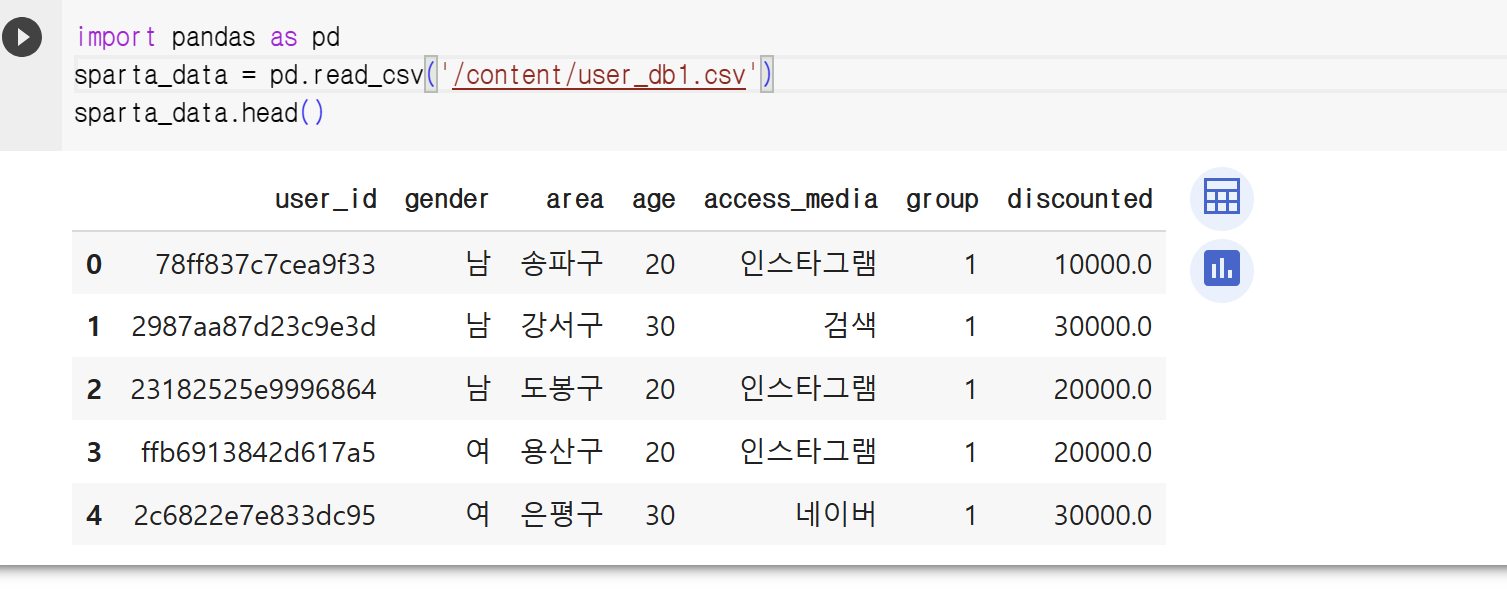1507x605 pixels.
Task: Click discounted 20000.0 in row 2
Action: coord(1103,390)
